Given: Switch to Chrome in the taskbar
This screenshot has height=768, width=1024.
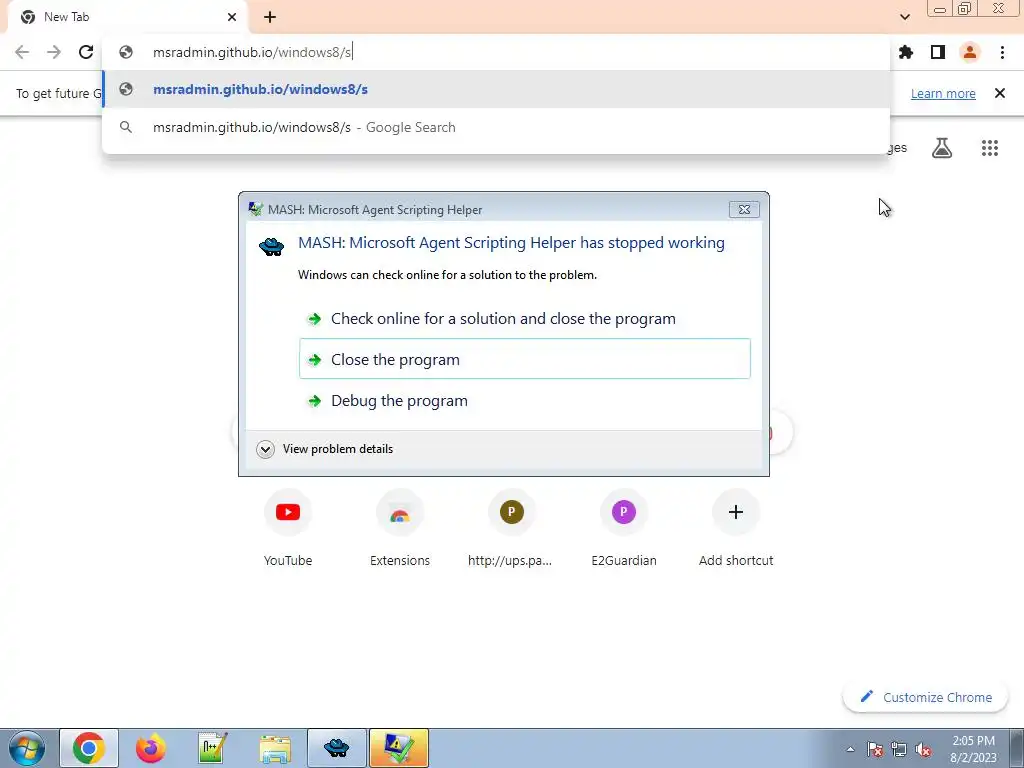Looking at the screenshot, I should point(89,748).
